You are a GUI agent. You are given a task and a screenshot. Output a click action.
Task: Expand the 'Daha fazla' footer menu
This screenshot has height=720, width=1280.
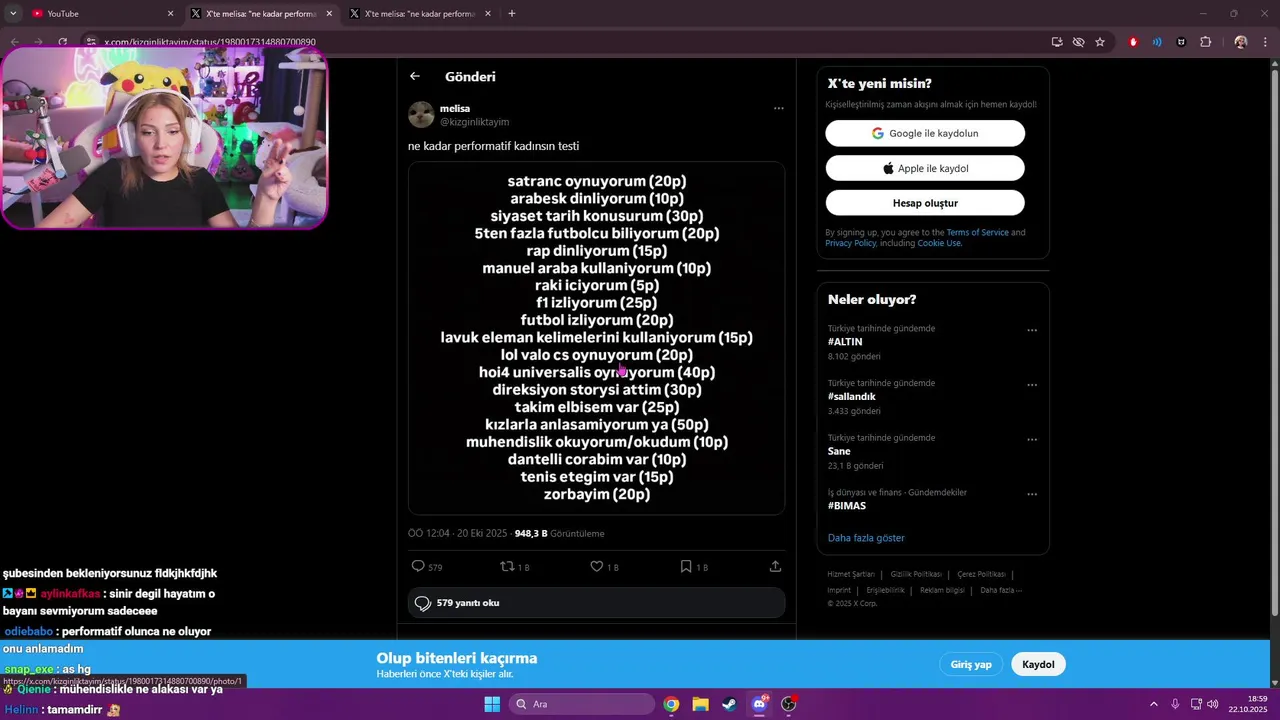pyautogui.click(x=1001, y=590)
